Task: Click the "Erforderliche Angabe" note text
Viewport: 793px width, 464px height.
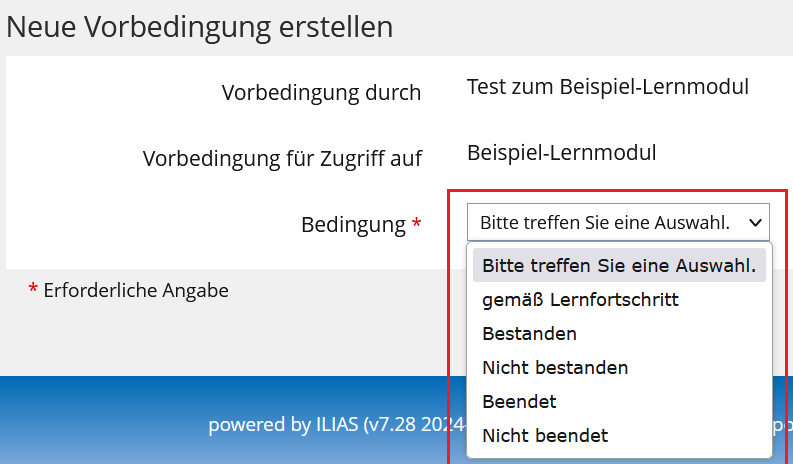Action: pyautogui.click(x=136, y=291)
